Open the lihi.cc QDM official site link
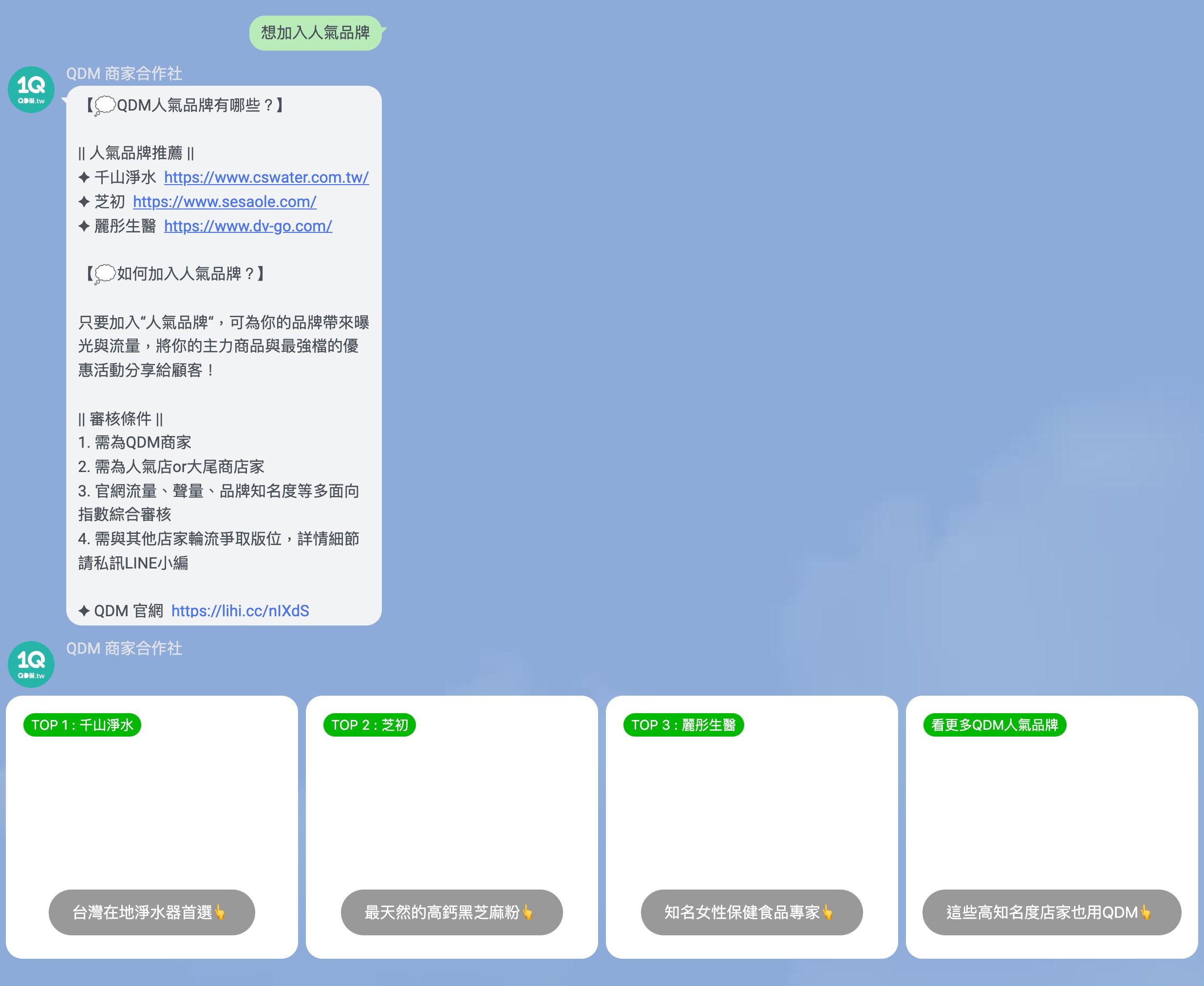Viewport: 1204px width, 986px height. [240, 610]
